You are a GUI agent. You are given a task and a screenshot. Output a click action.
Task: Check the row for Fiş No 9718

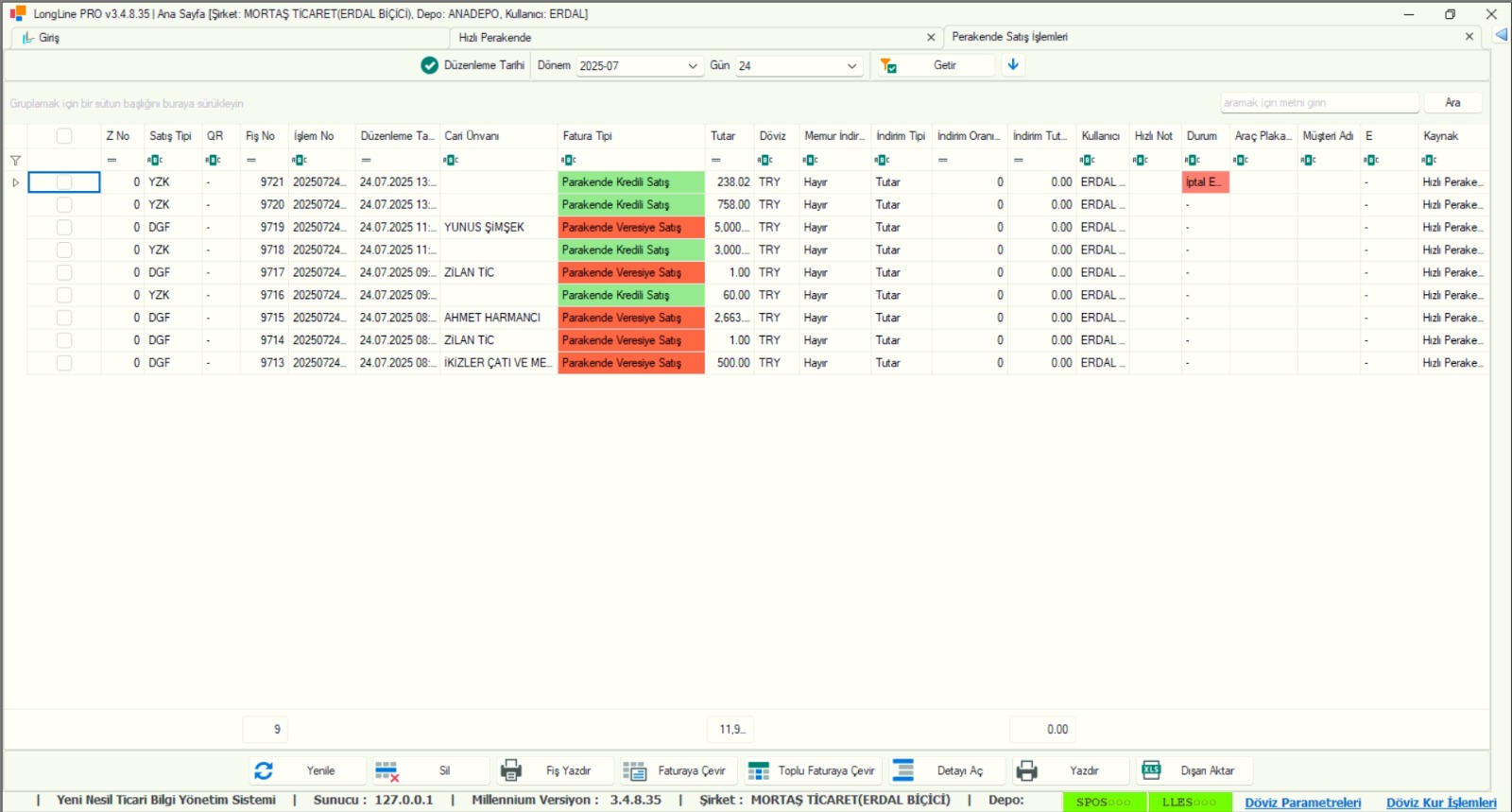coord(64,250)
